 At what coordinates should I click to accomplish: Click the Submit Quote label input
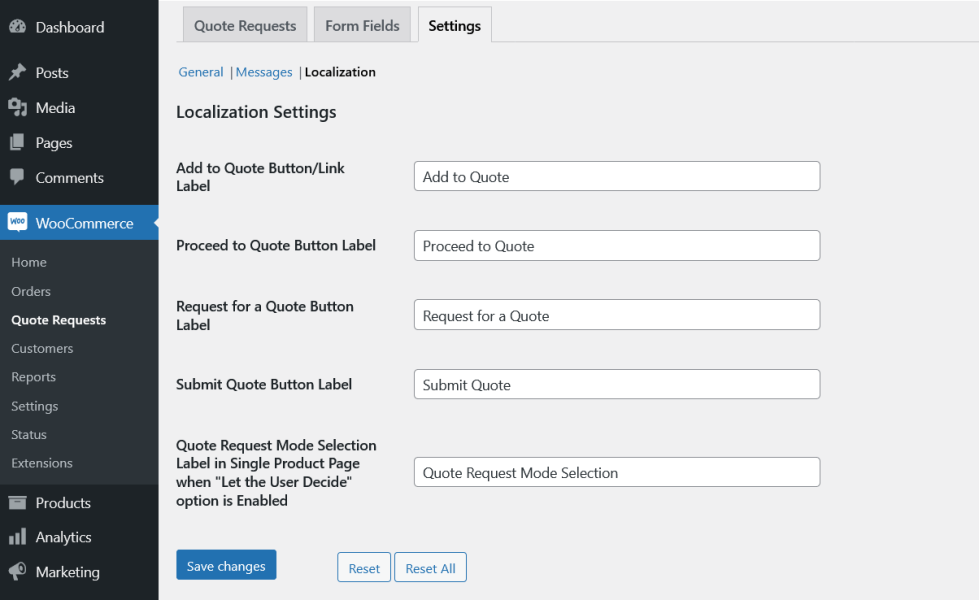(x=617, y=385)
